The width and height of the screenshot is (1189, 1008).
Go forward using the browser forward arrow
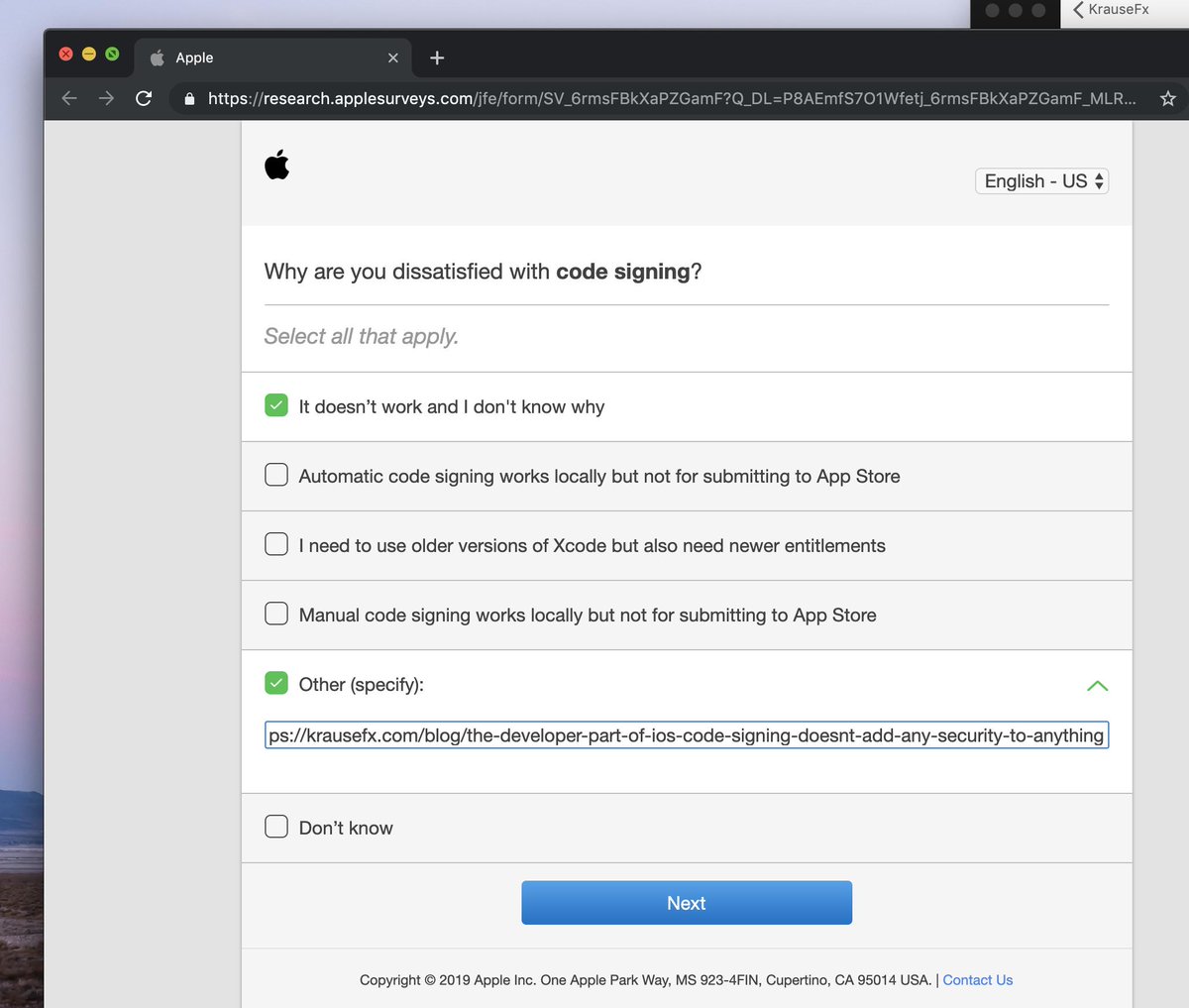pyautogui.click(x=106, y=98)
